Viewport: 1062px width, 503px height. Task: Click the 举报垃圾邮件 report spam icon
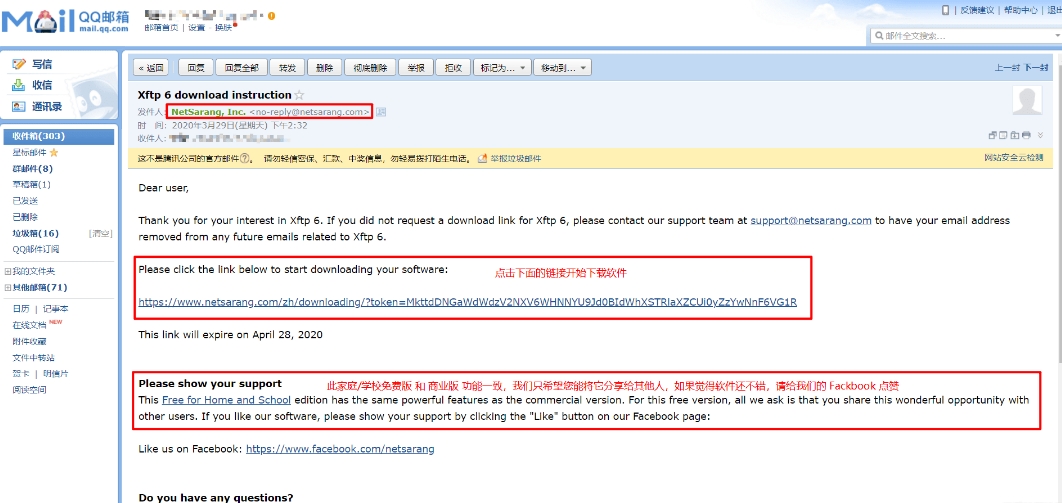click(482, 158)
